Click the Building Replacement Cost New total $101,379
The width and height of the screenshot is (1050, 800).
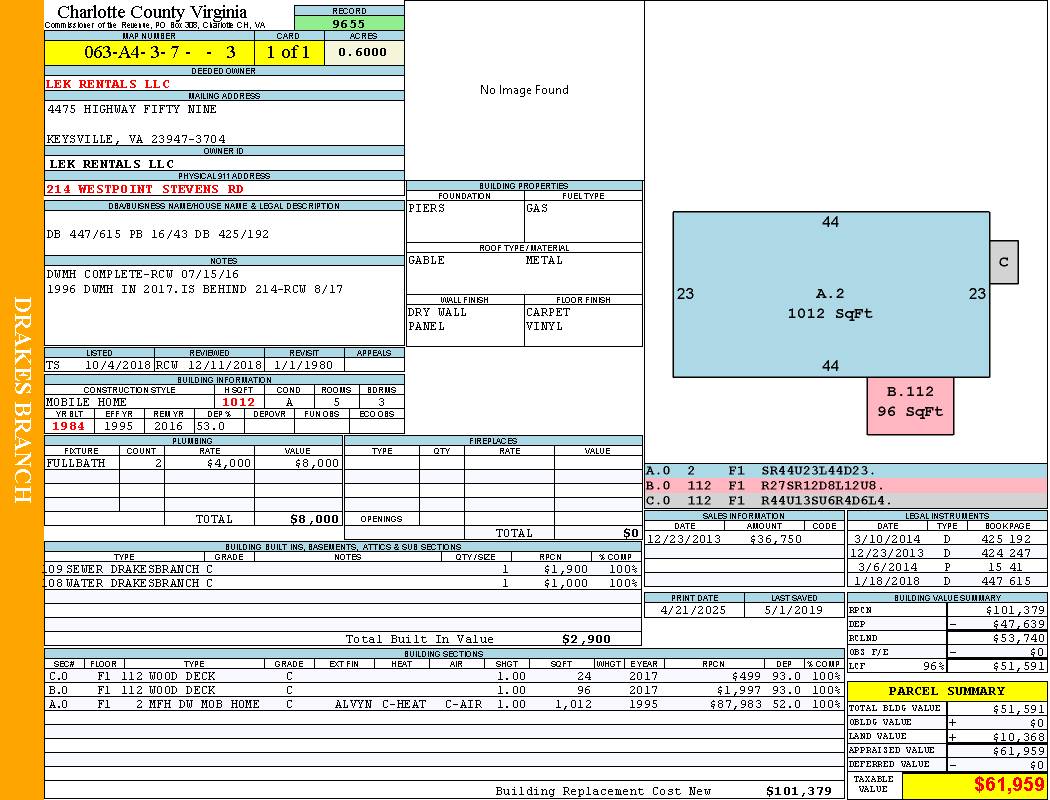tap(798, 791)
